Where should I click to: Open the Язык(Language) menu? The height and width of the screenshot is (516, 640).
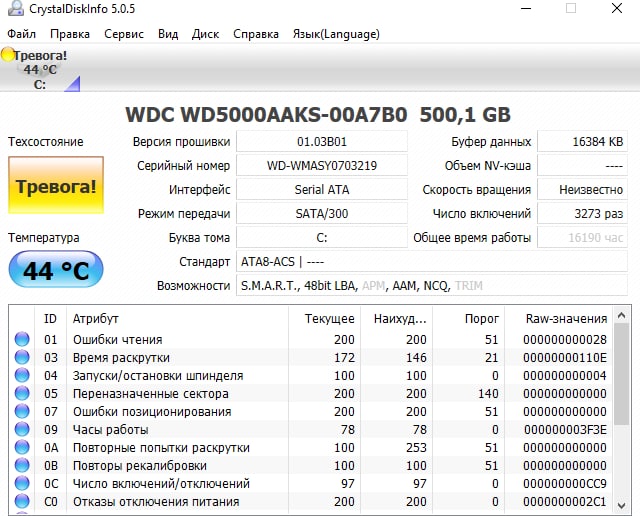[x=336, y=34]
